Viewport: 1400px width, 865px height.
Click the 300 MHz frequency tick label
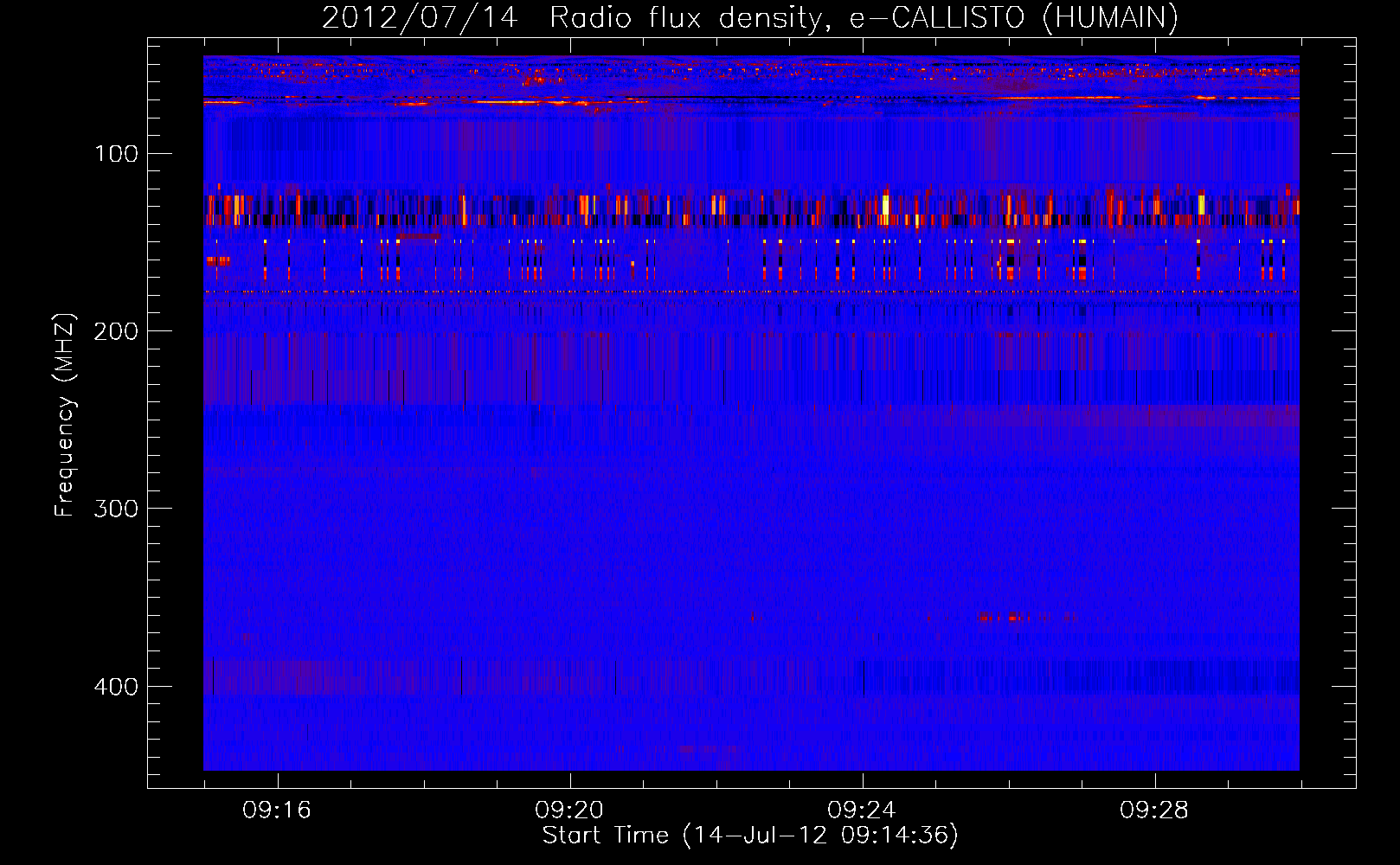click(116, 509)
